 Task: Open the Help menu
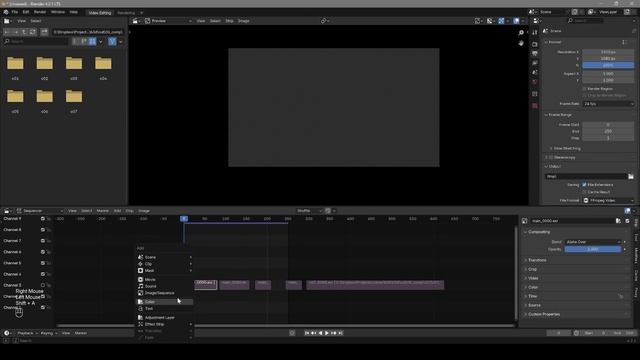73,12
